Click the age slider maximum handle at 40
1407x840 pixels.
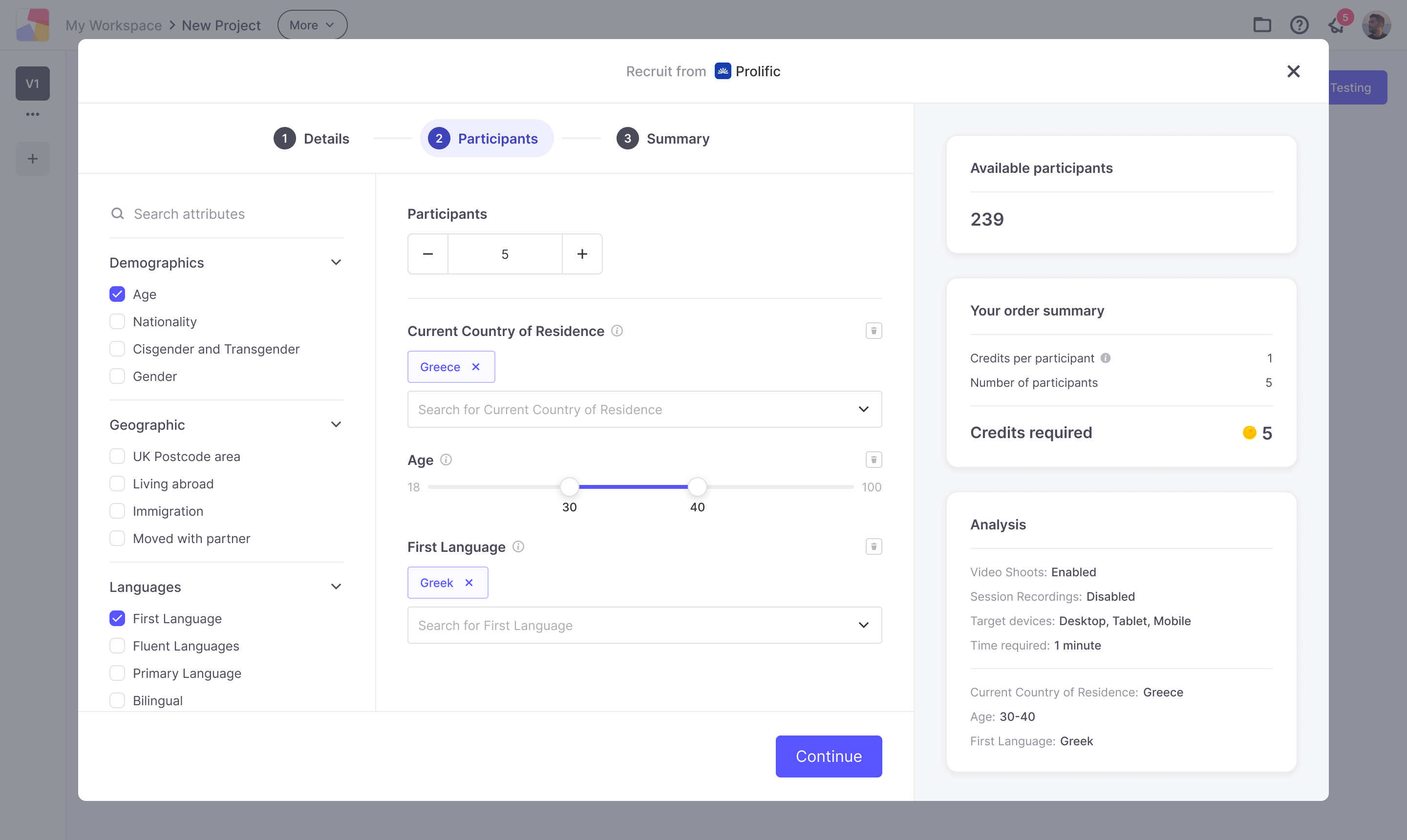(697, 487)
